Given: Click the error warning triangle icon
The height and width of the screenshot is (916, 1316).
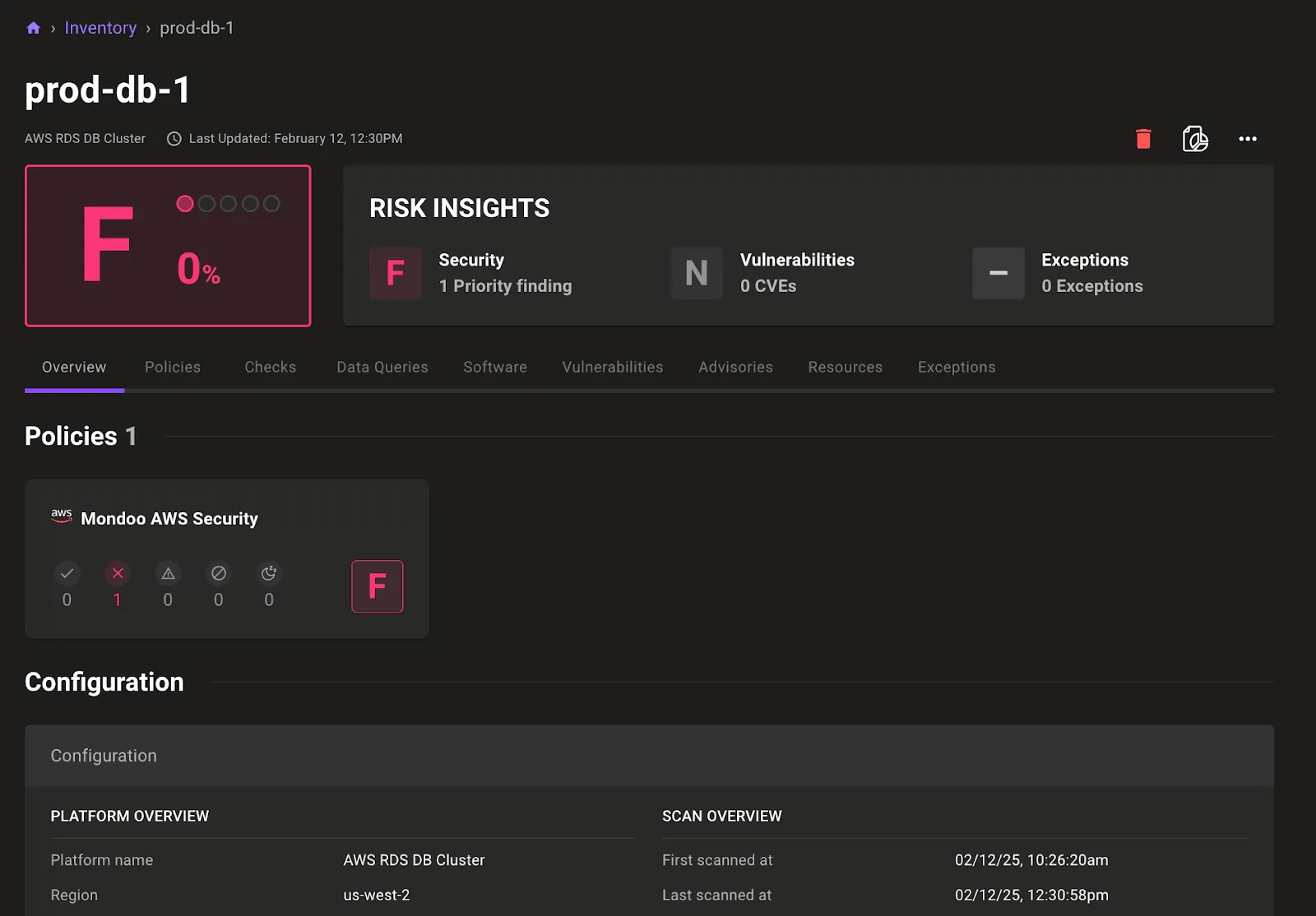Looking at the screenshot, I should [x=168, y=573].
